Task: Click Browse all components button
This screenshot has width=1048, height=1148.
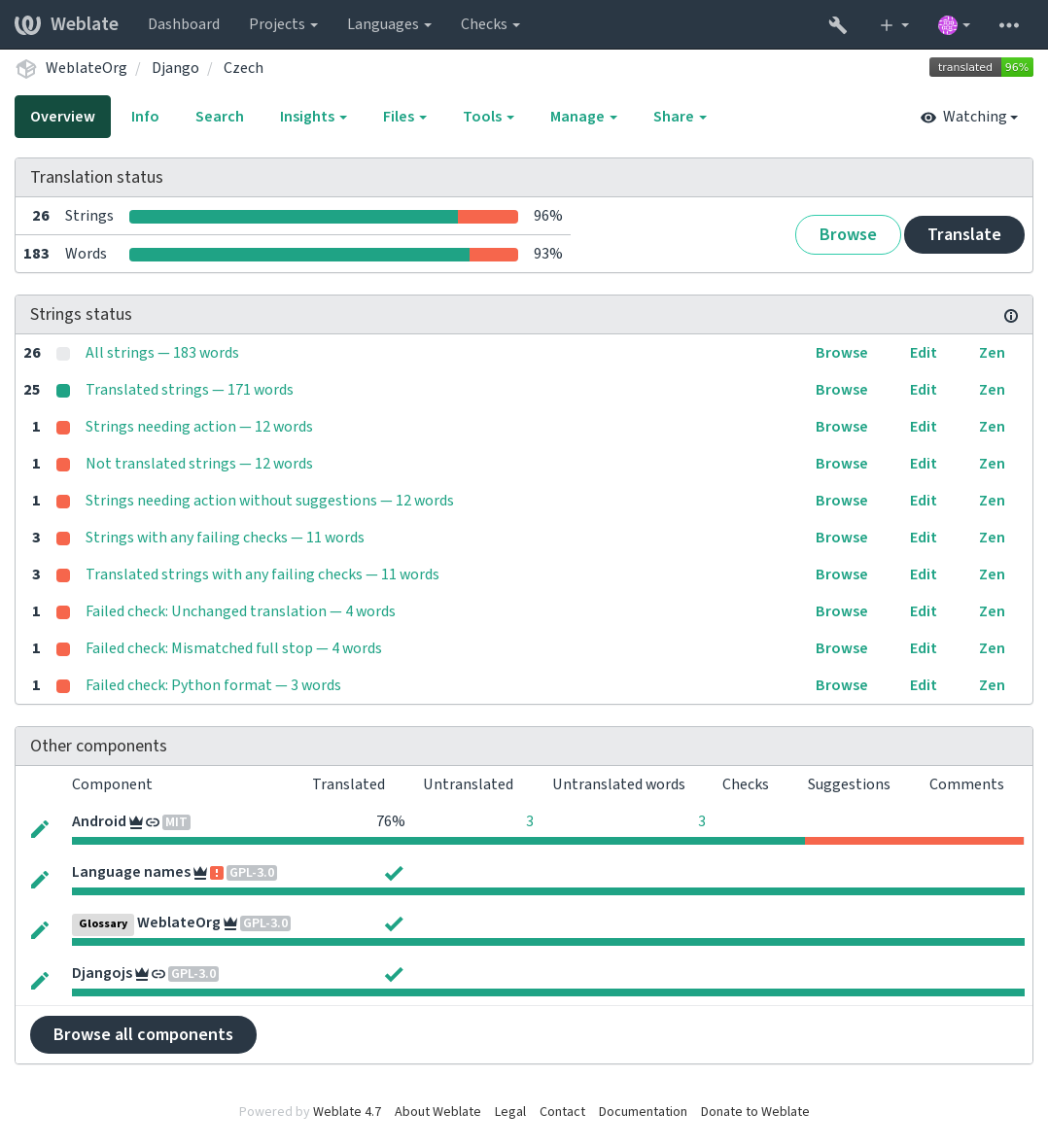Action: click(x=143, y=1035)
